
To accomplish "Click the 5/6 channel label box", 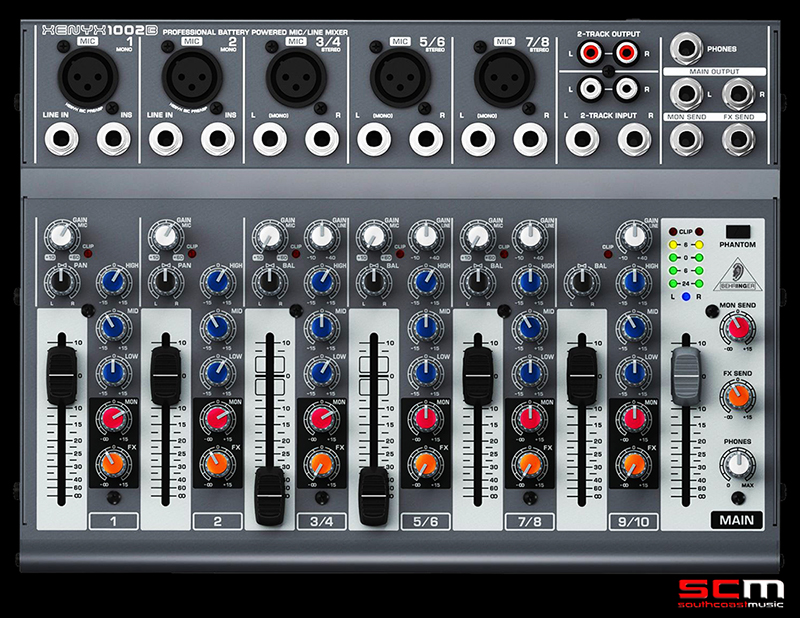I will (426, 521).
